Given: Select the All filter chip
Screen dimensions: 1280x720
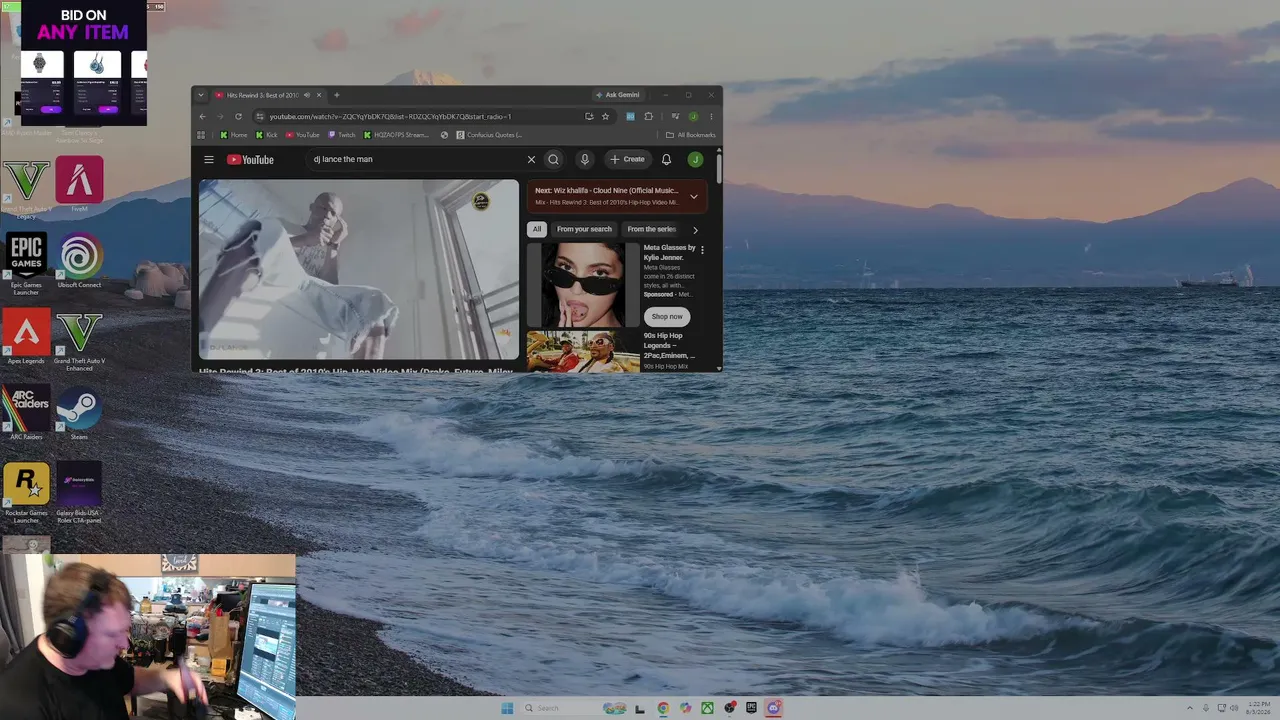Looking at the screenshot, I should (537, 229).
